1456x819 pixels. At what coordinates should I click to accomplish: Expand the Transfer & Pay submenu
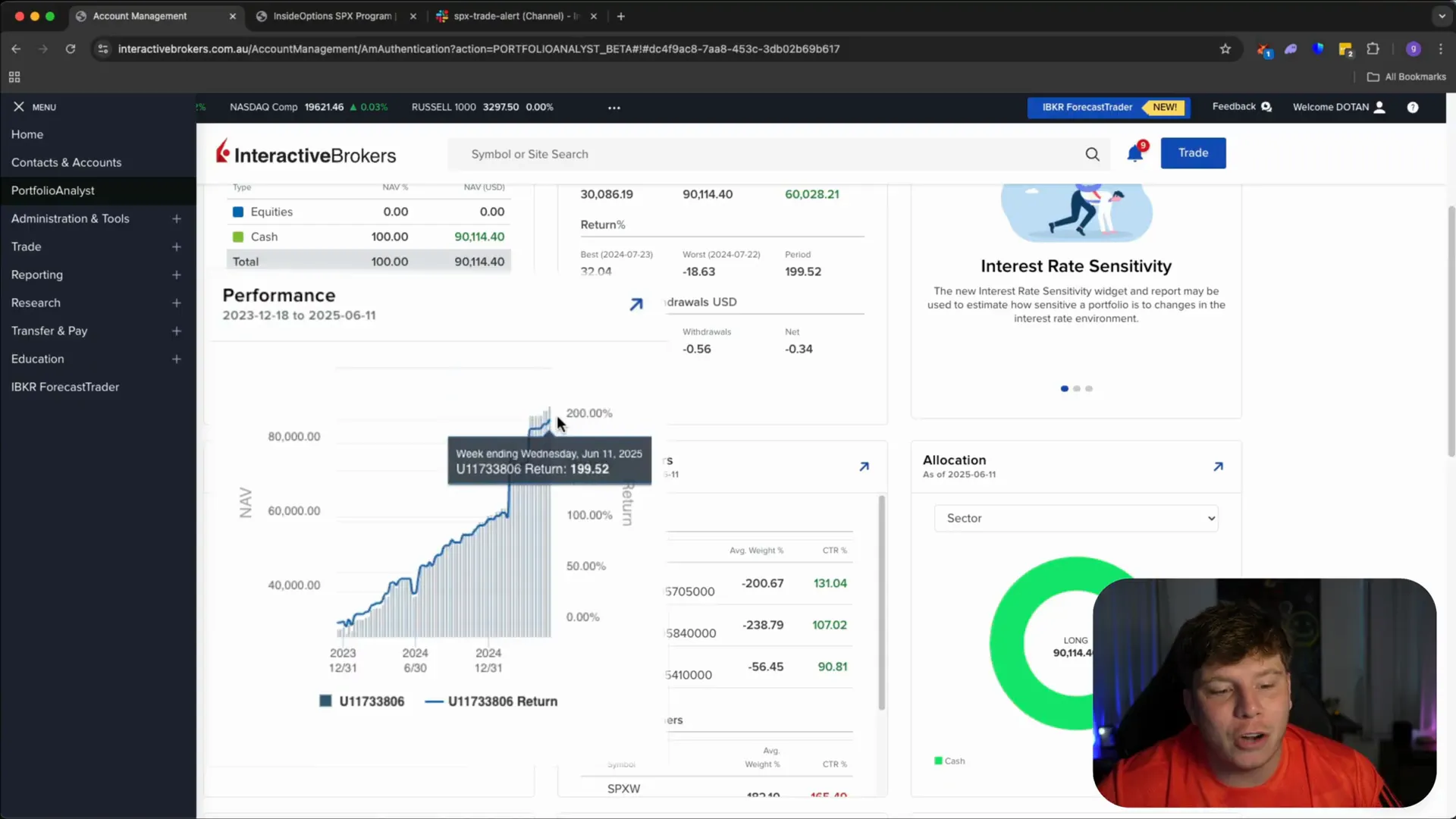176,331
